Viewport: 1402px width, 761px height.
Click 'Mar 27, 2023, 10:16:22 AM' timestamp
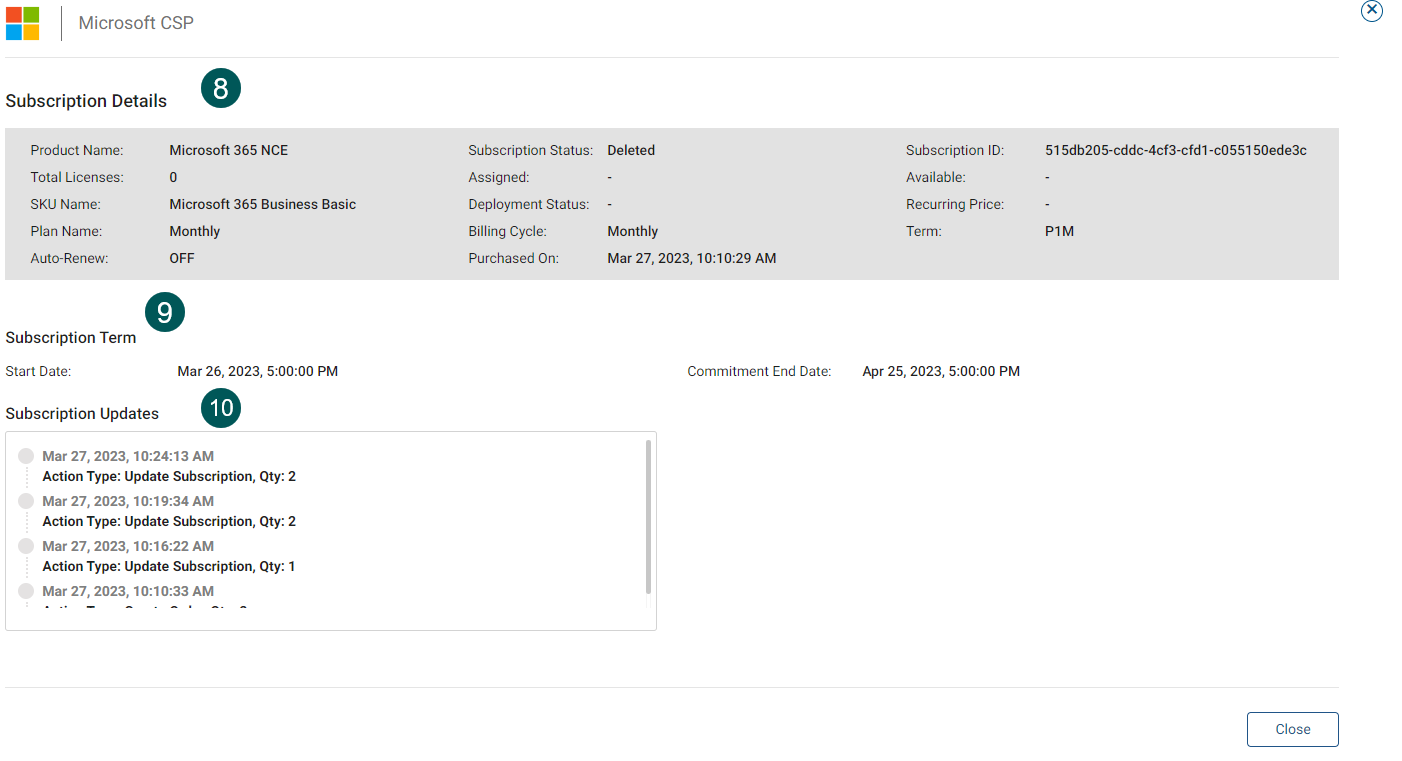[128, 546]
